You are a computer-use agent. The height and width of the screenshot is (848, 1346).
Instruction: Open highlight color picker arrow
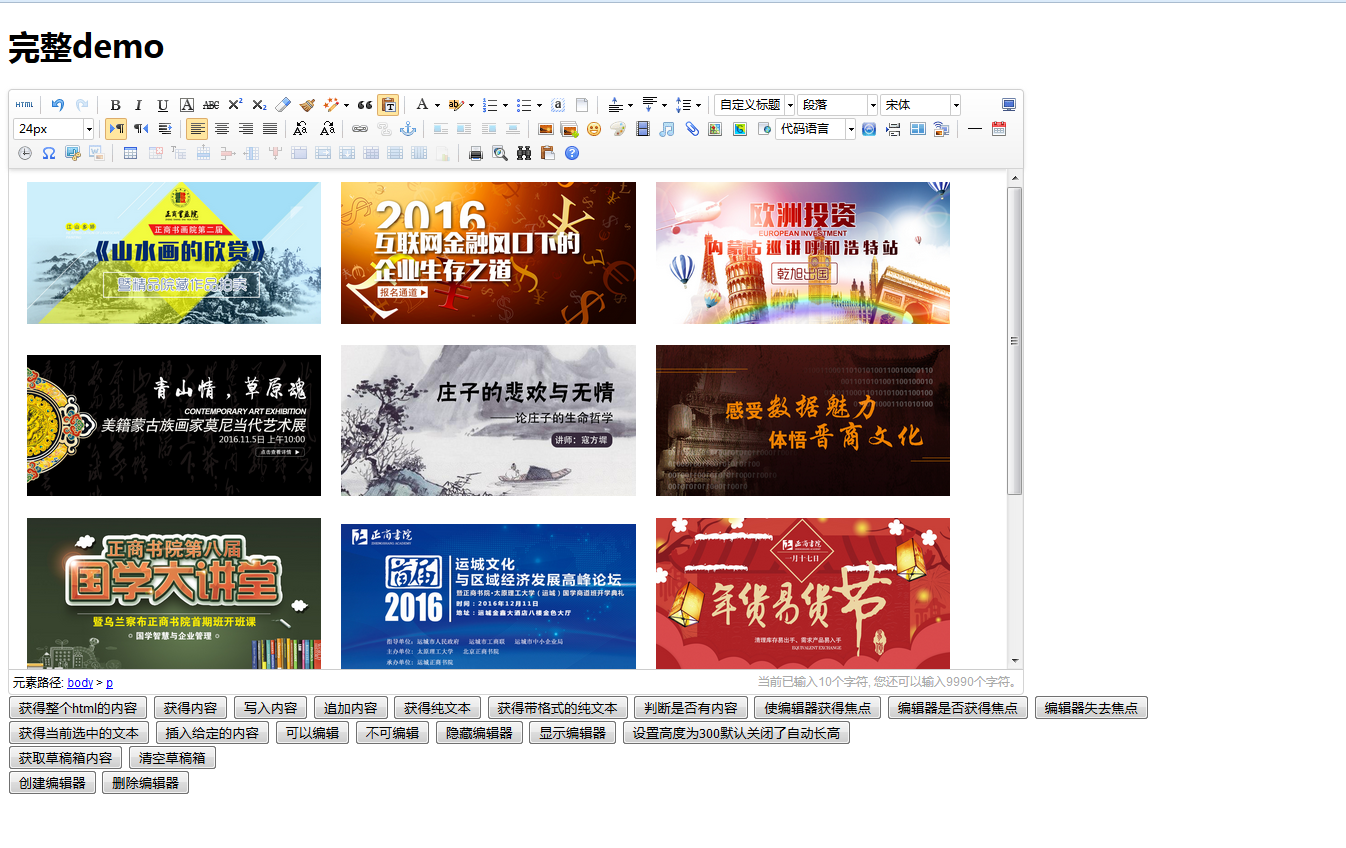[471, 105]
